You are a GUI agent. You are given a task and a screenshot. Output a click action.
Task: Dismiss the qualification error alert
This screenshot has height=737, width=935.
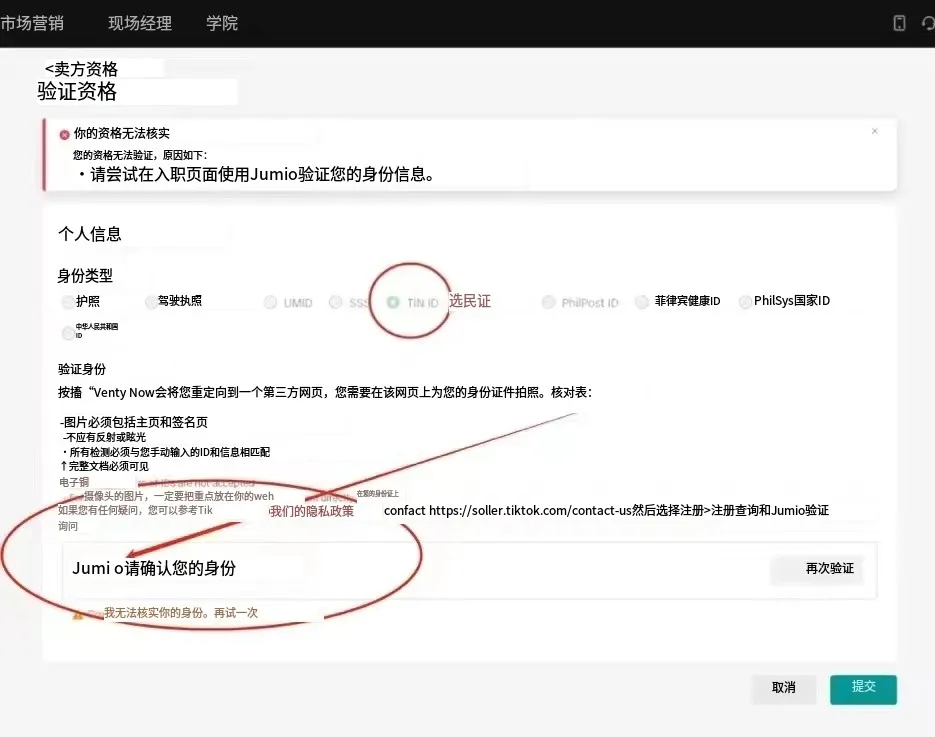pos(874,131)
